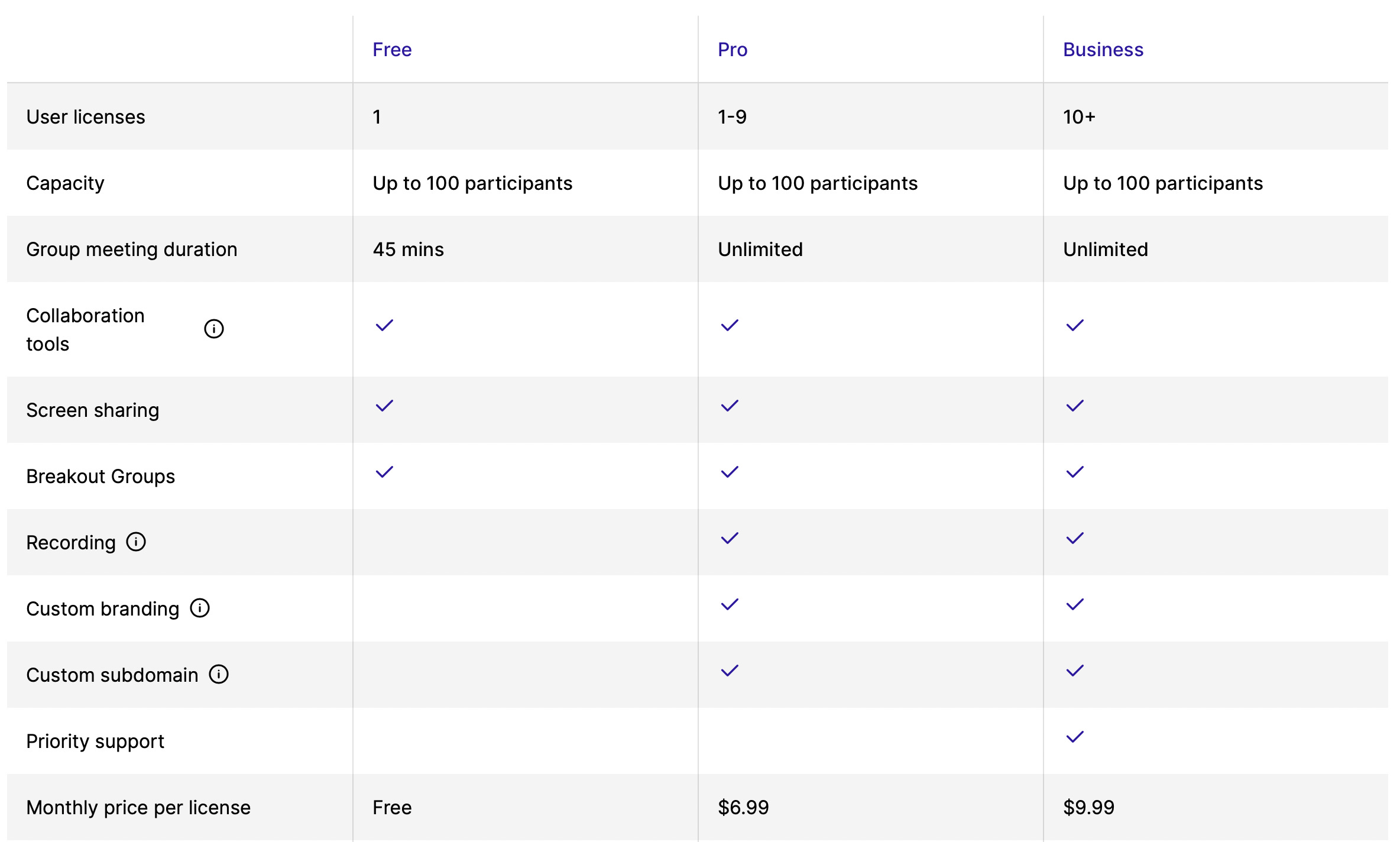1400x842 pixels.
Task: Click the Pro checkmark for Recording
Action: (730, 538)
